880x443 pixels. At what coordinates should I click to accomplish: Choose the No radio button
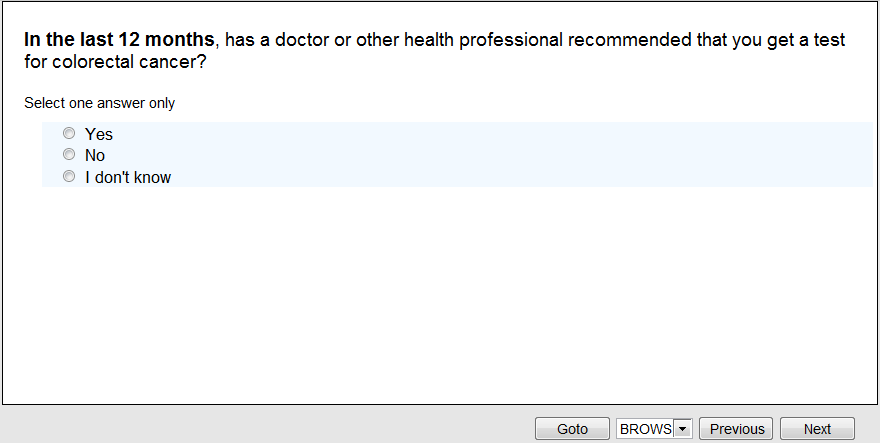(x=69, y=155)
